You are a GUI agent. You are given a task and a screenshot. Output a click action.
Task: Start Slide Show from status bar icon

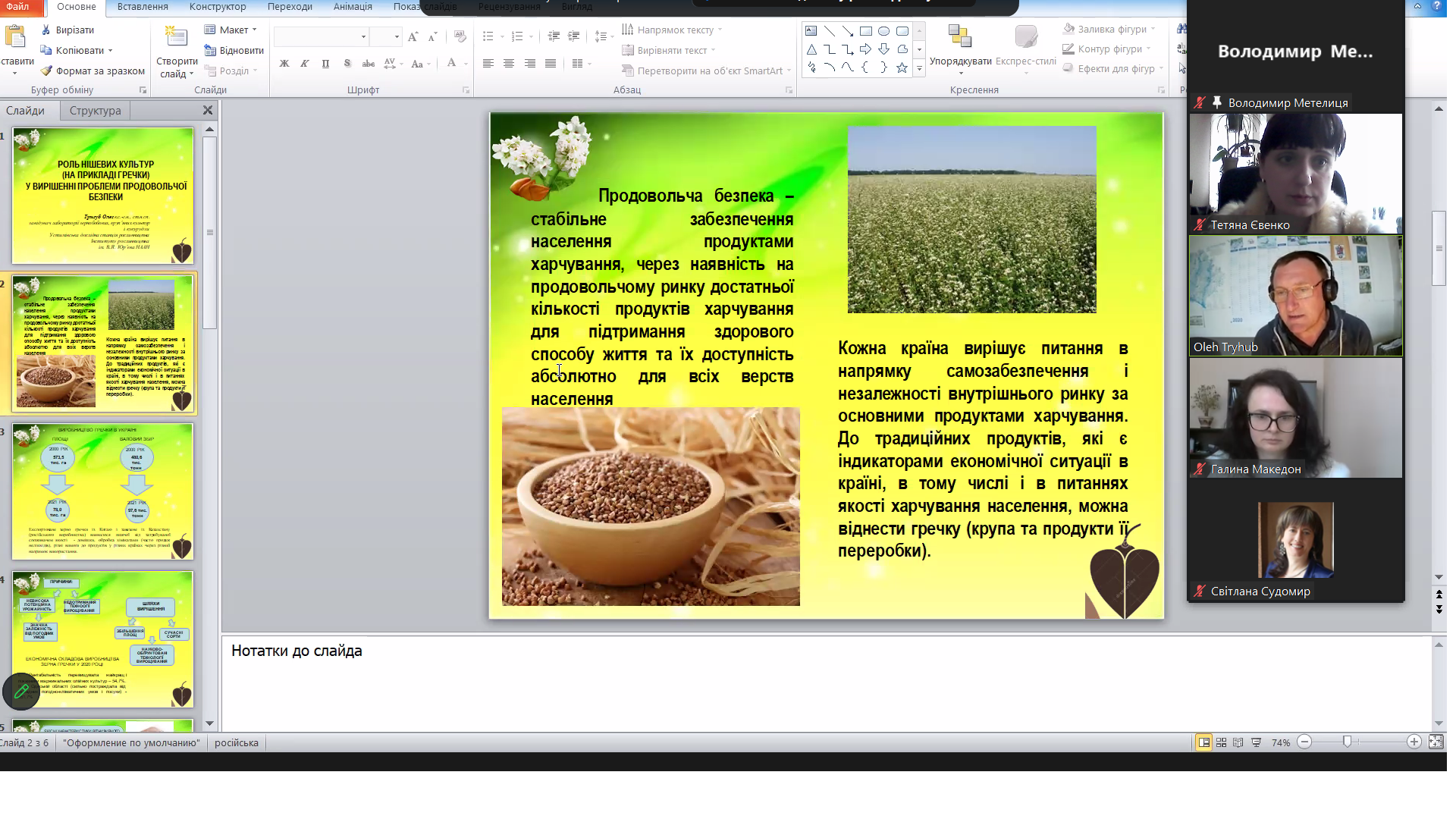[x=1257, y=742]
